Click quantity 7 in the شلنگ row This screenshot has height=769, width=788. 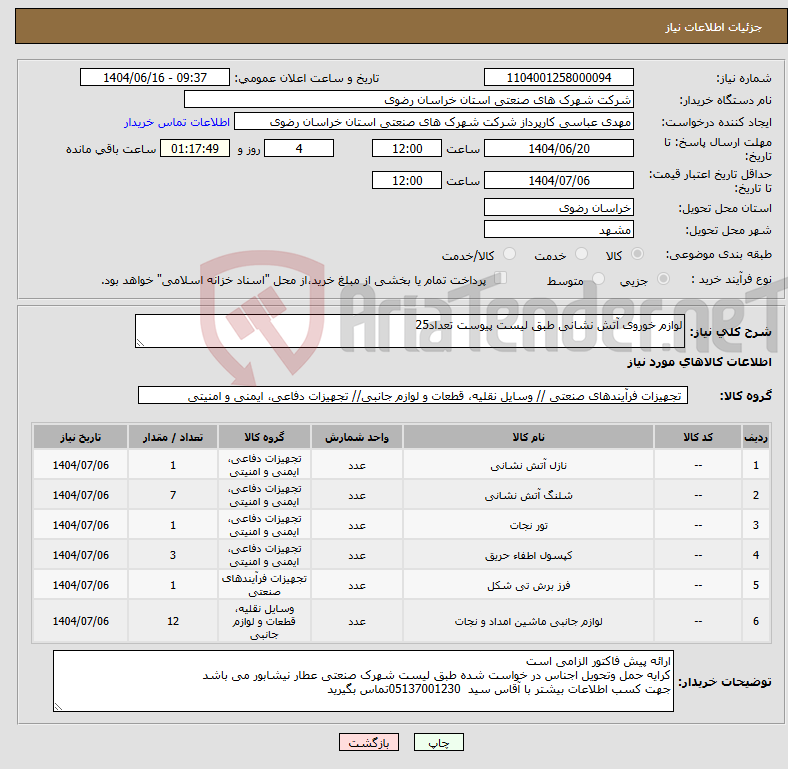173,496
